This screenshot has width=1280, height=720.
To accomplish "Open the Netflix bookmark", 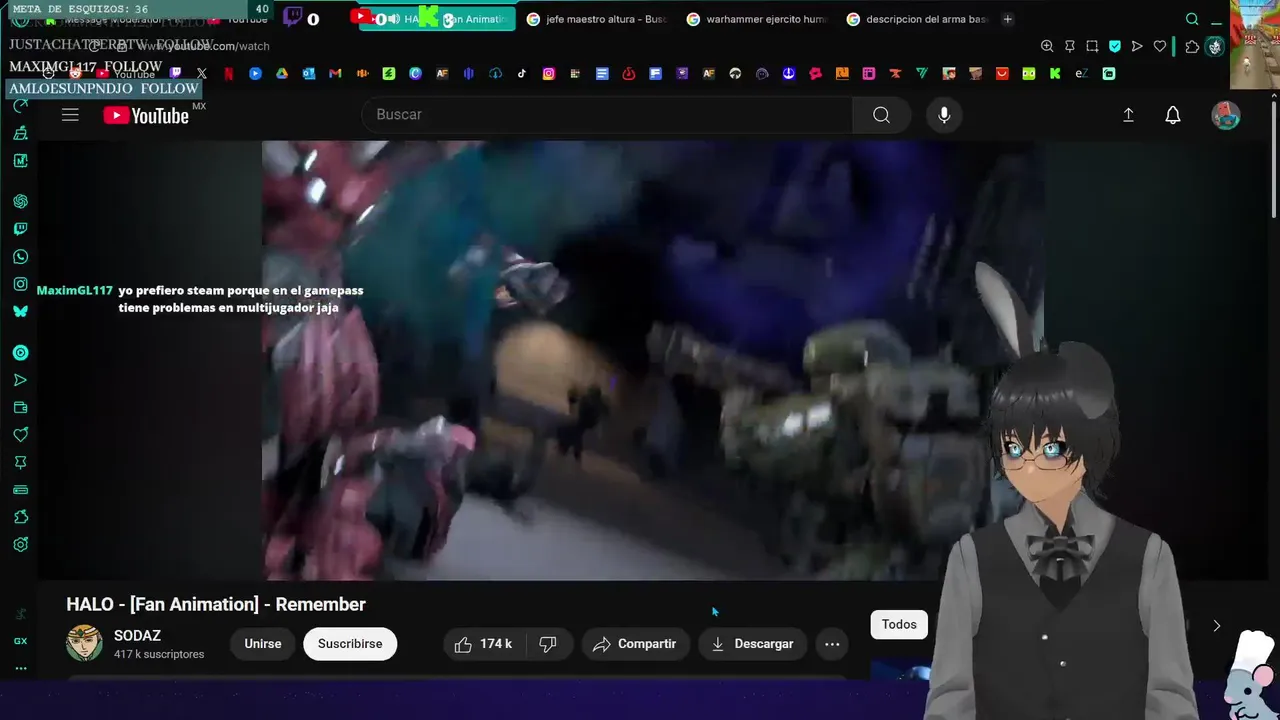I will (x=228, y=74).
